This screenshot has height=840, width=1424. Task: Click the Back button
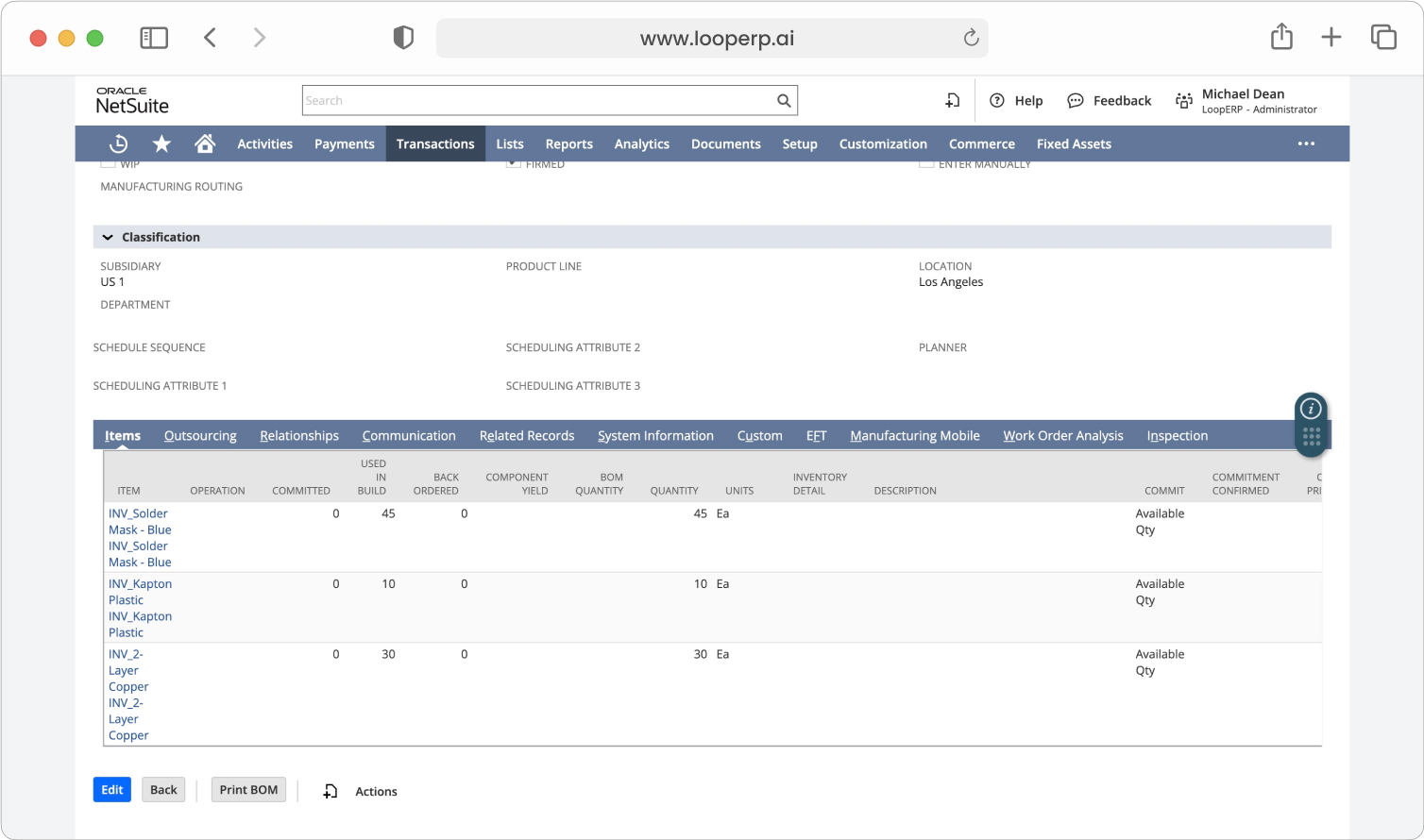[x=163, y=790]
